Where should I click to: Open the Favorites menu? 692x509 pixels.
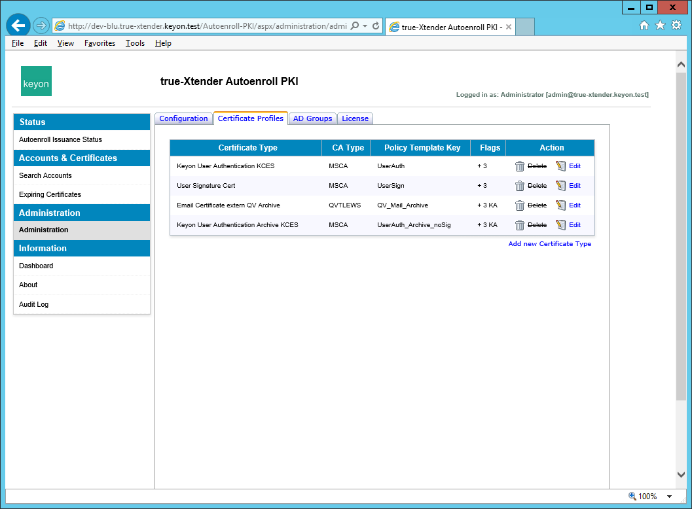[x=100, y=43]
